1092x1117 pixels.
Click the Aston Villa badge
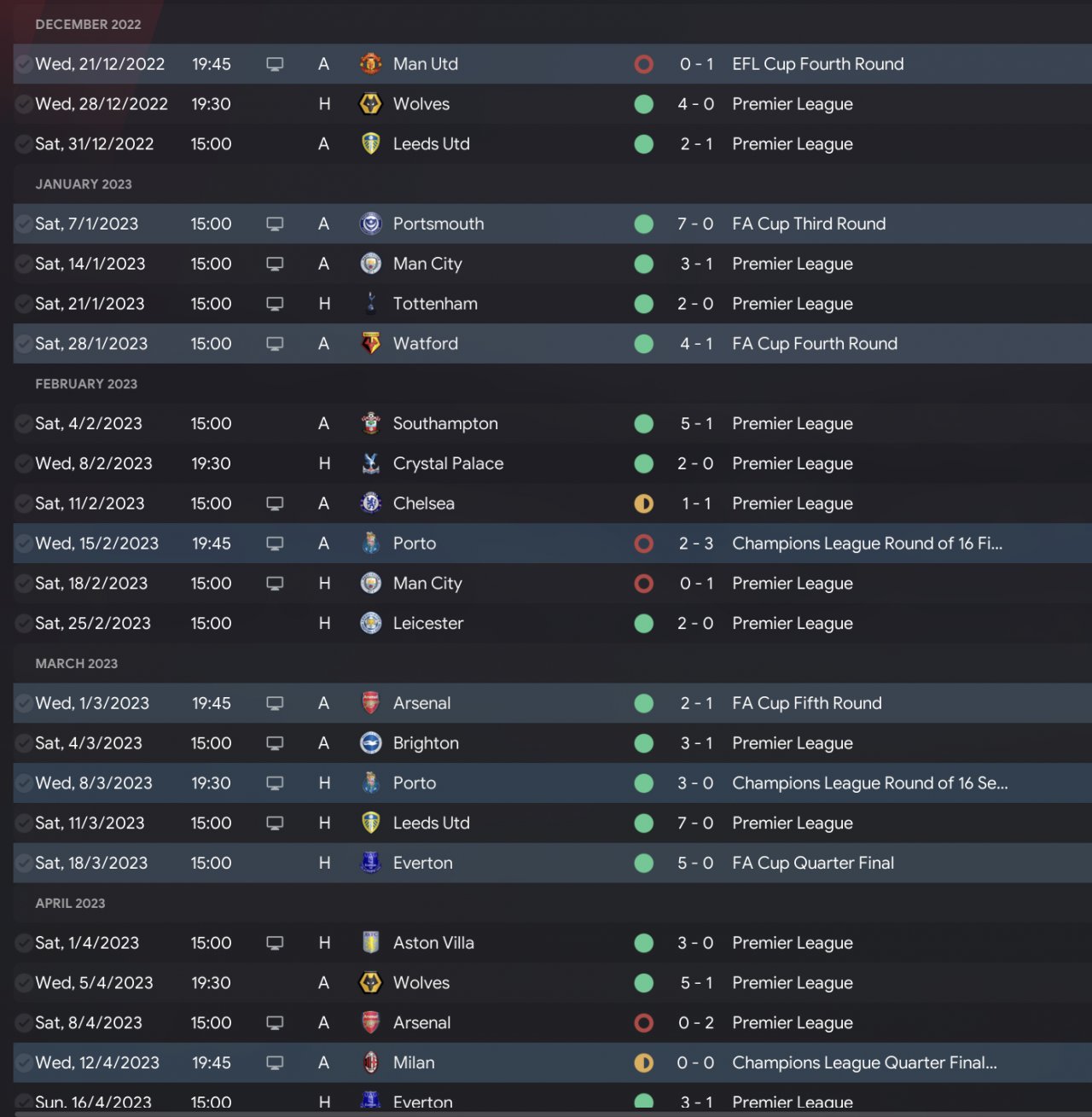point(370,943)
